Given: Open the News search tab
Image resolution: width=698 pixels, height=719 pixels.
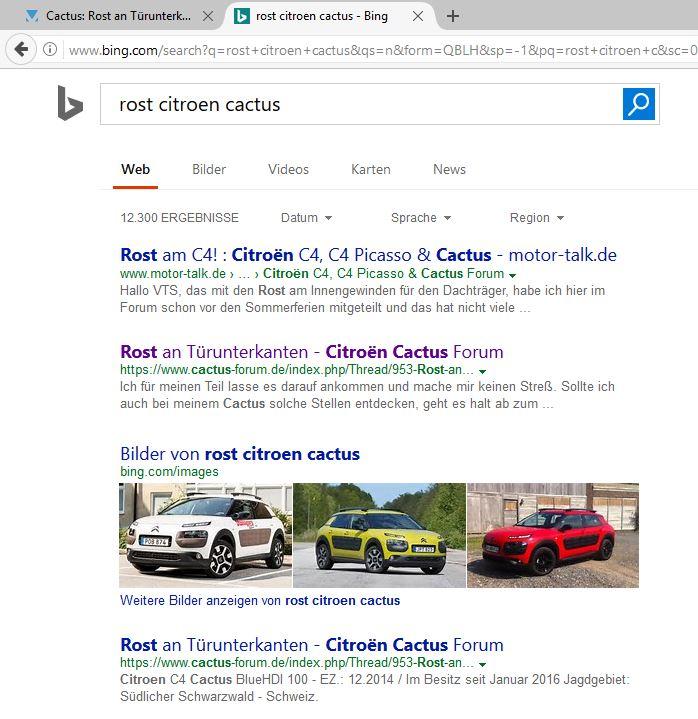Looking at the screenshot, I should click(x=449, y=169).
